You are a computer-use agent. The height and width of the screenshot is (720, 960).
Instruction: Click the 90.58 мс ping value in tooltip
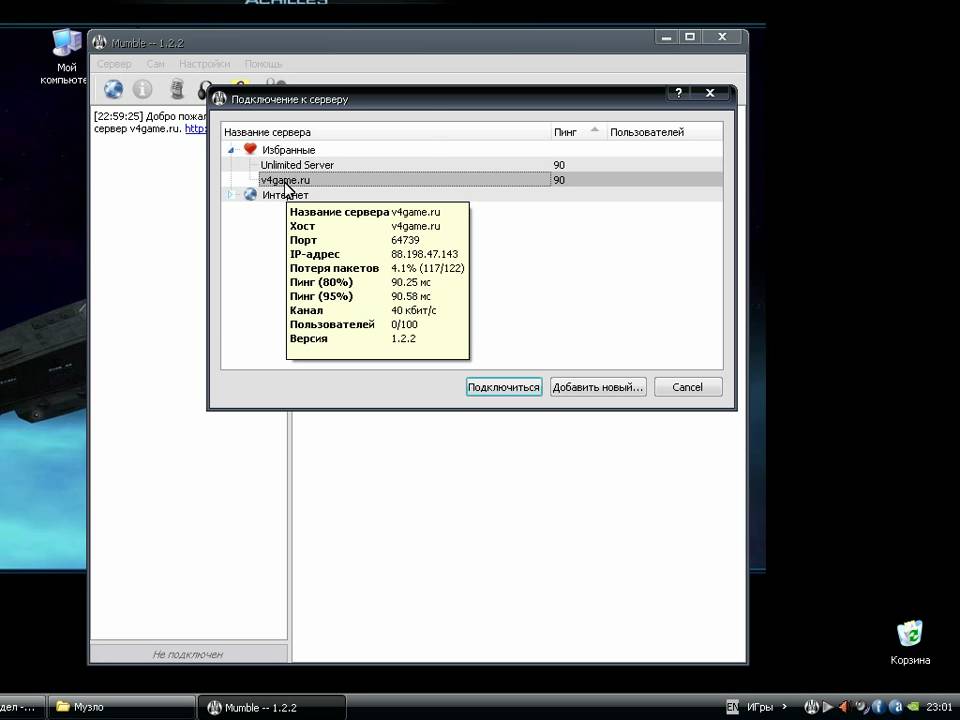coord(411,296)
